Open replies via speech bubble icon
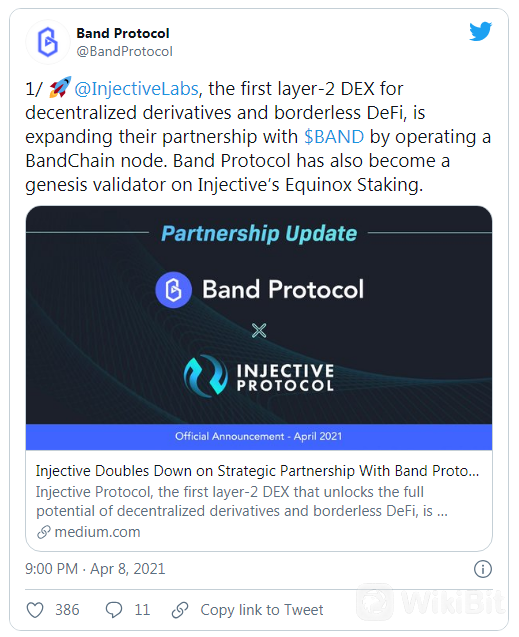Viewport: 519px width, 637px height. pyautogui.click(x=114, y=610)
